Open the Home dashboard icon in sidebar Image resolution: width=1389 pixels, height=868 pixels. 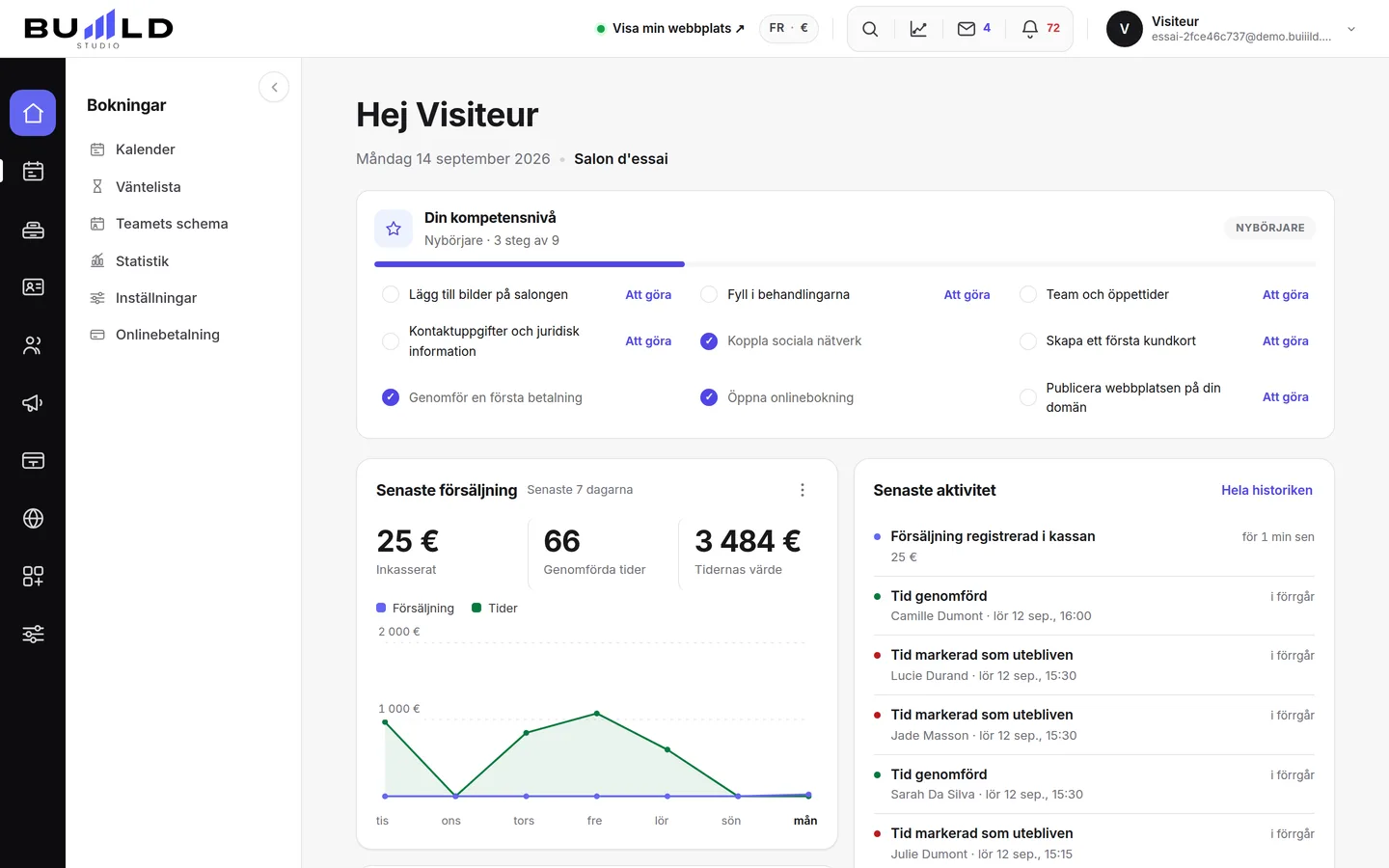33,114
